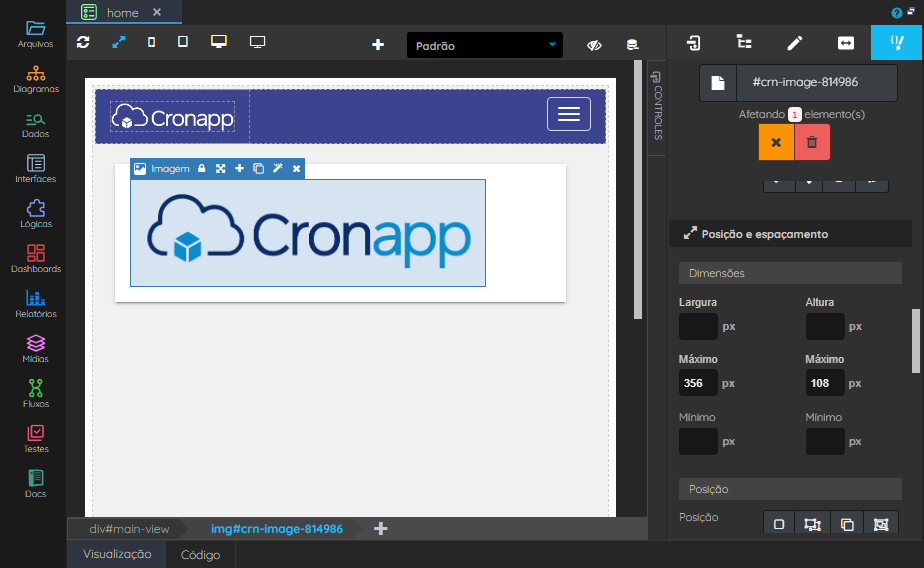
Task: Open the horizontal arrows panel tab
Action: pos(846,42)
